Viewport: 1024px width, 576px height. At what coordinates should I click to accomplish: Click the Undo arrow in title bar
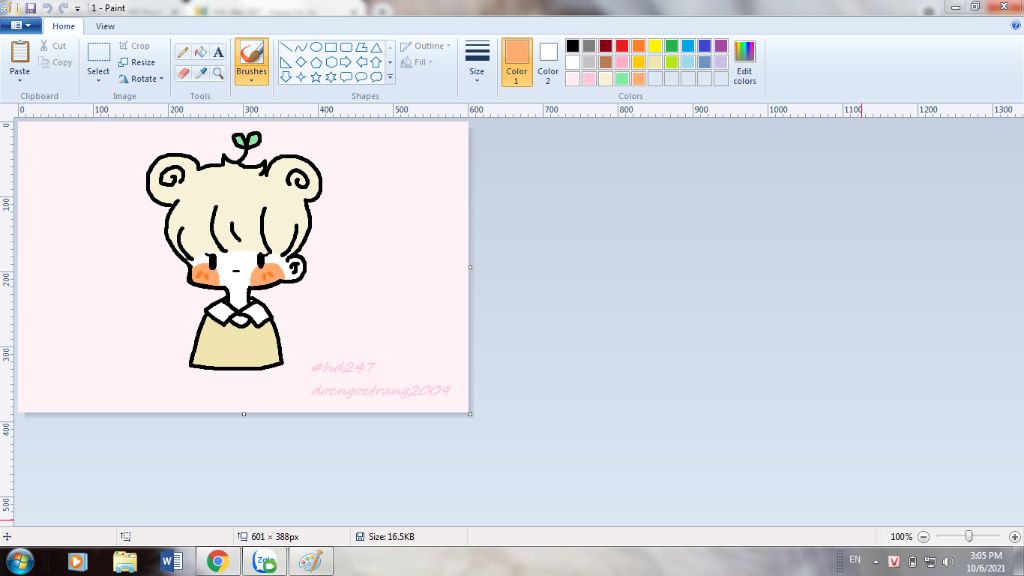[x=47, y=8]
